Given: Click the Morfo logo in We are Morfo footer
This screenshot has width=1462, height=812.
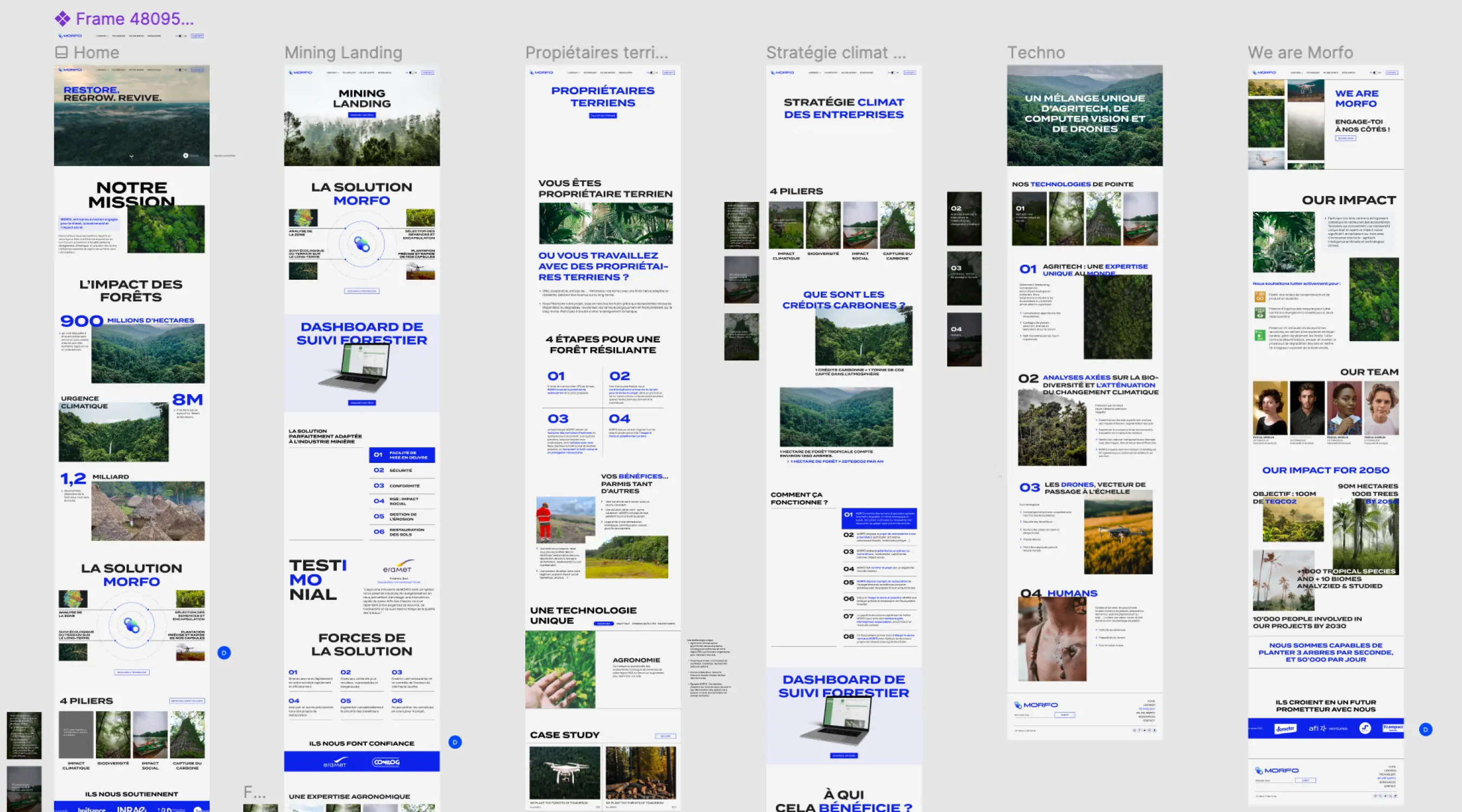Looking at the screenshot, I should pyautogui.click(x=1277, y=770).
